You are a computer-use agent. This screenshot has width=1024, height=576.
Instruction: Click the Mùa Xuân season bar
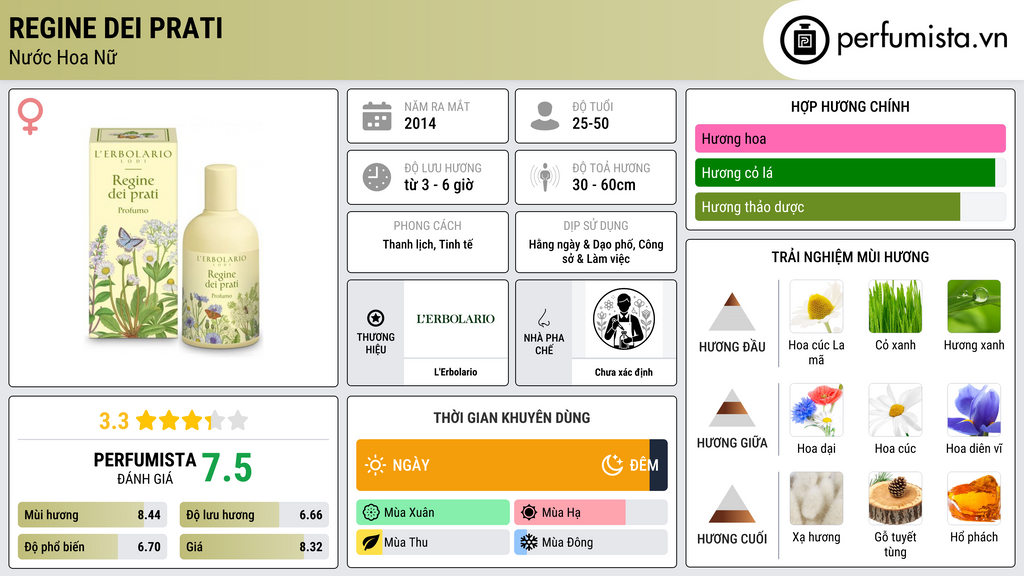433,513
